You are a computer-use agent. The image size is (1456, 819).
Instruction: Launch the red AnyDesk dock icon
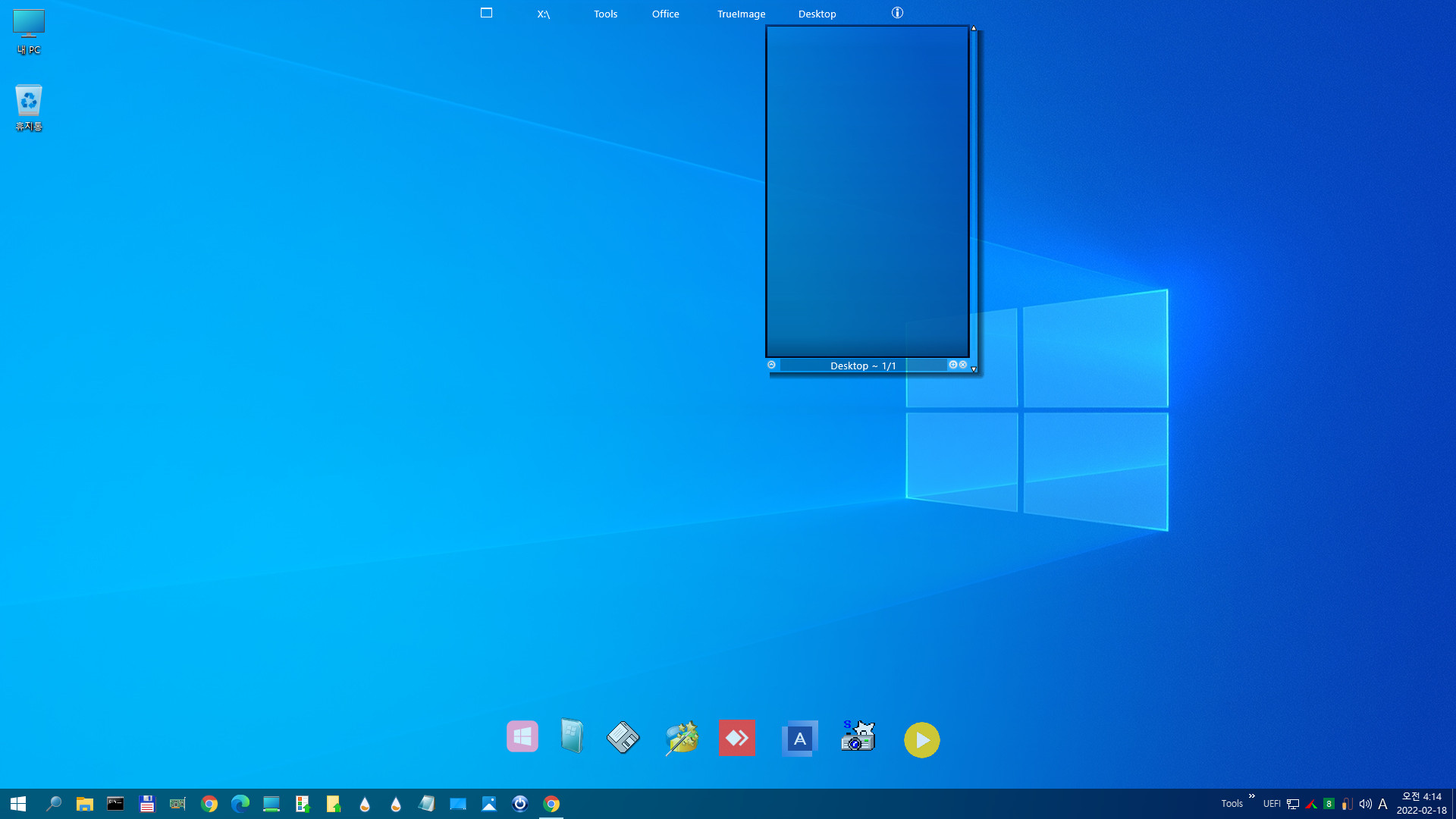pos(736,738)
